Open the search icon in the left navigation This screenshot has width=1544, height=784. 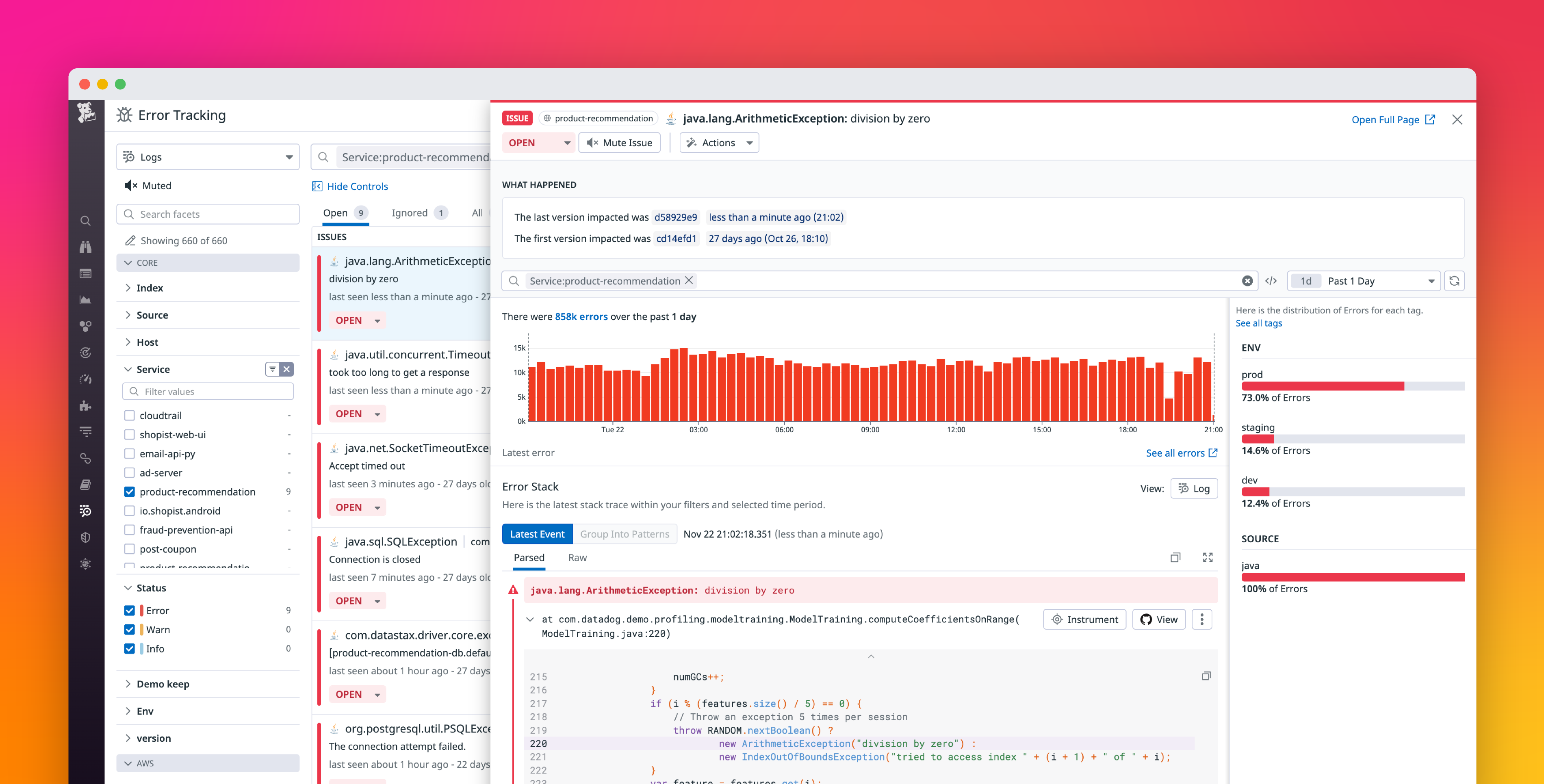[86, 221]
